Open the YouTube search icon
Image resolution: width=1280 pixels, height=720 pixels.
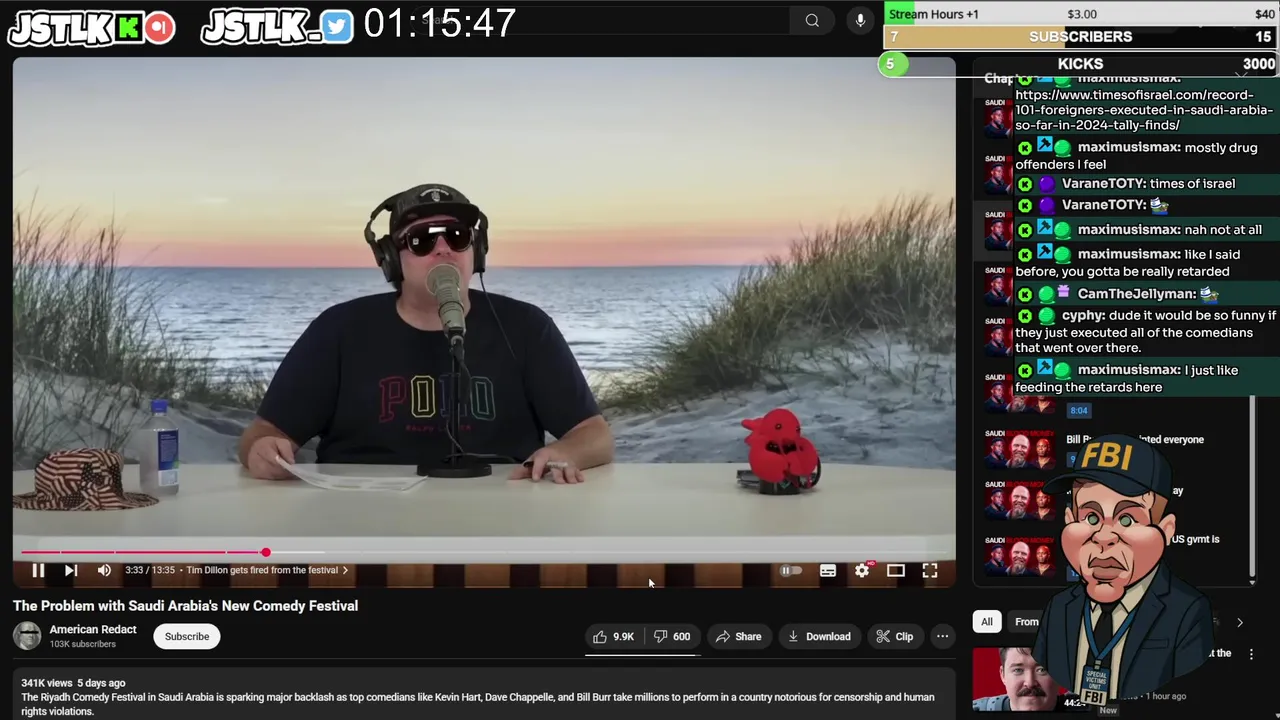click(x=812, y=20)
